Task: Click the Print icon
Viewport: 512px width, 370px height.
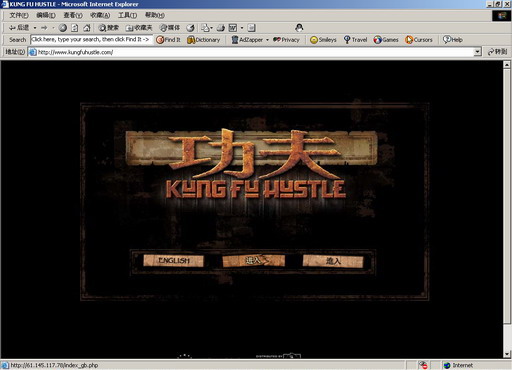Action: (221, 28)
